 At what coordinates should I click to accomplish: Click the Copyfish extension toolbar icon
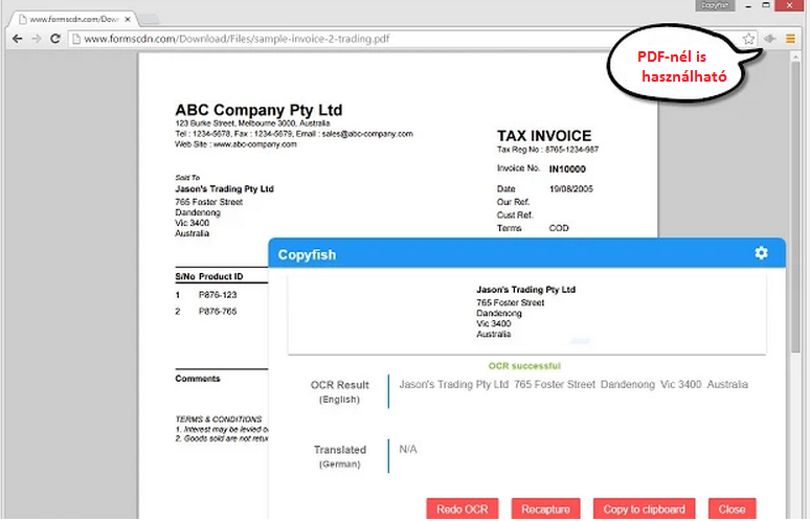click(770, 39)
